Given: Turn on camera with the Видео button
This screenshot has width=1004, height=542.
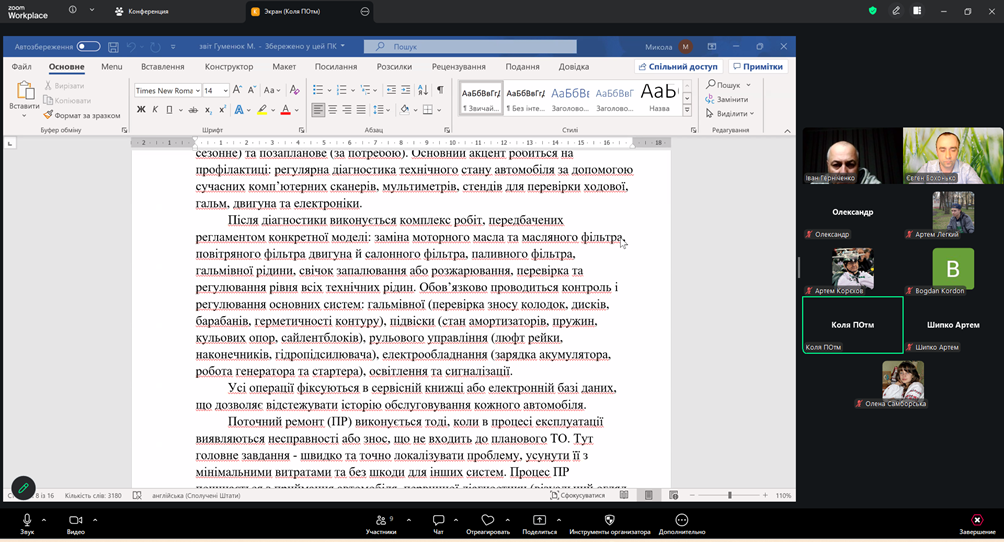Looking at the screenshot, I should tap(75, 521).
